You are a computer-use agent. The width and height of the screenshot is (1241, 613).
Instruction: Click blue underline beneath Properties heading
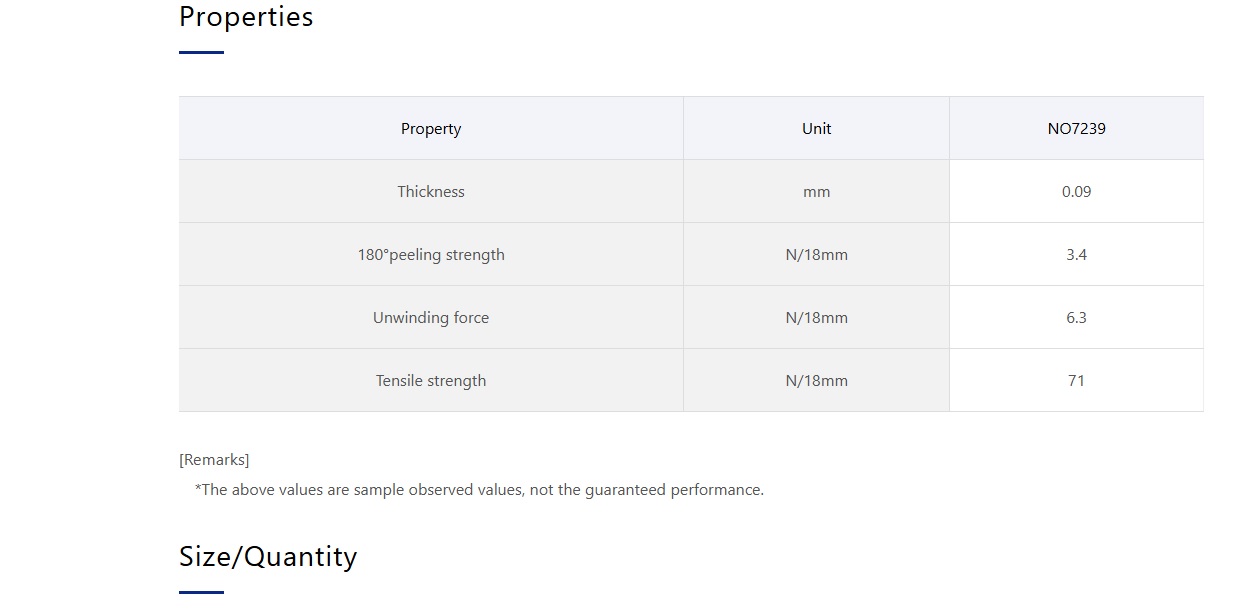click(201, 53)
